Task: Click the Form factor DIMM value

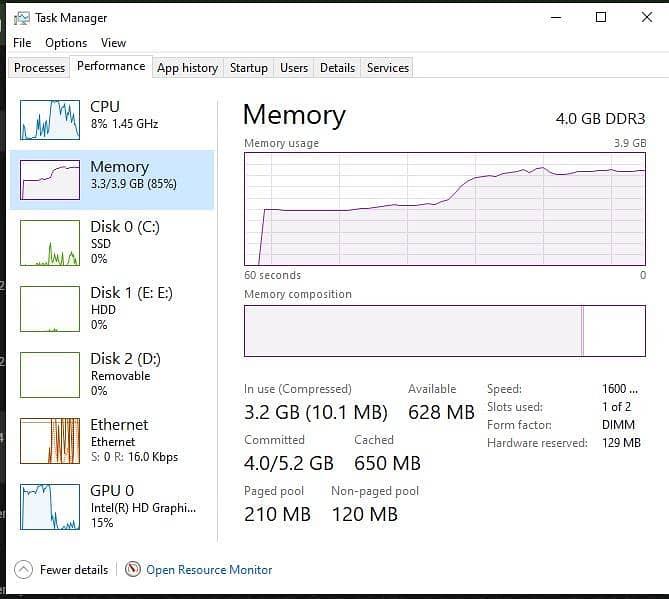Action: (x=618, y=425)
